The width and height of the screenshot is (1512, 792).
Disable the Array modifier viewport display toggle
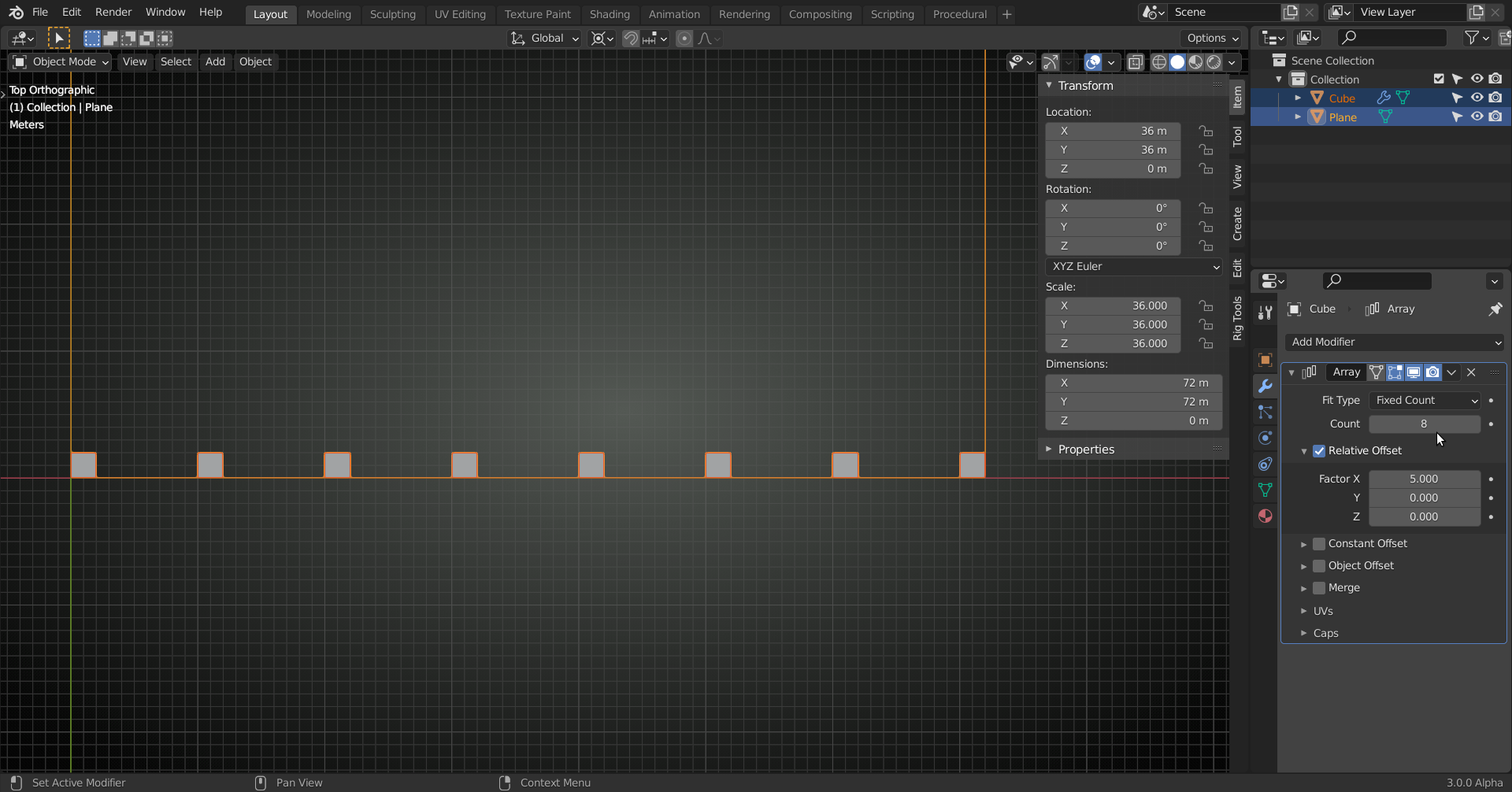pyautogui.click(x=1415, y=372)
